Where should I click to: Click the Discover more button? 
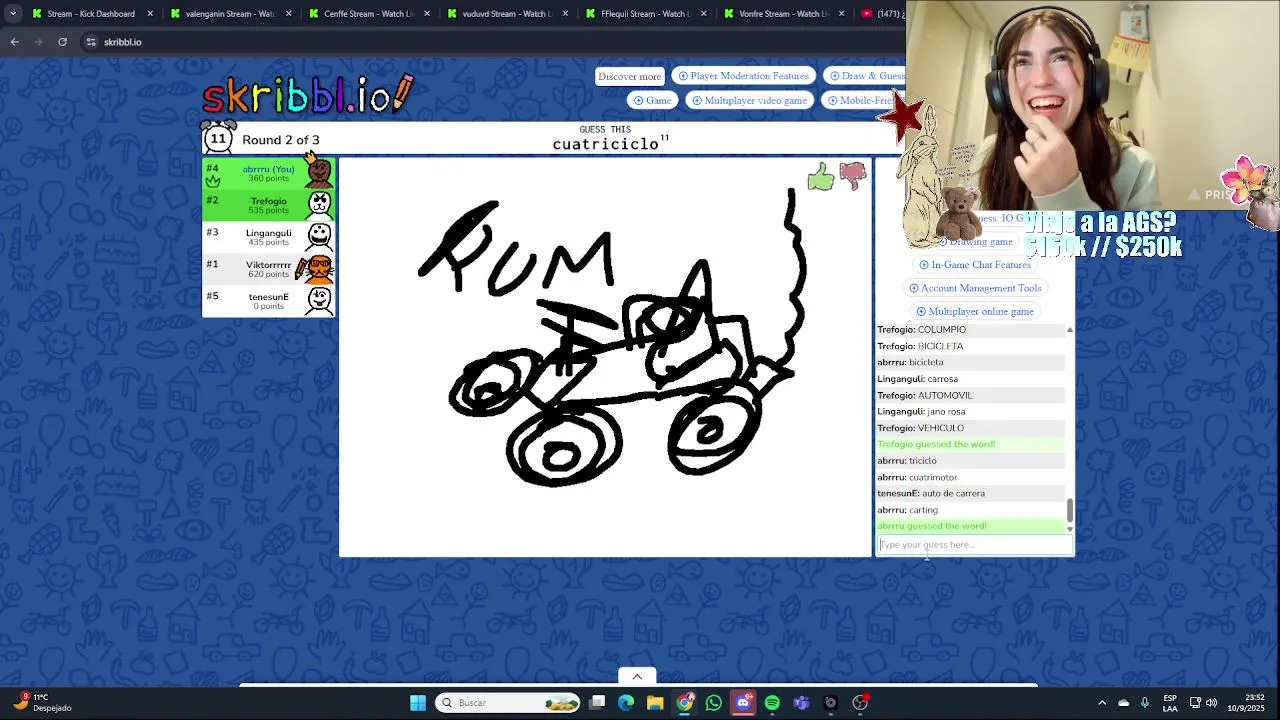pos(630,76)
